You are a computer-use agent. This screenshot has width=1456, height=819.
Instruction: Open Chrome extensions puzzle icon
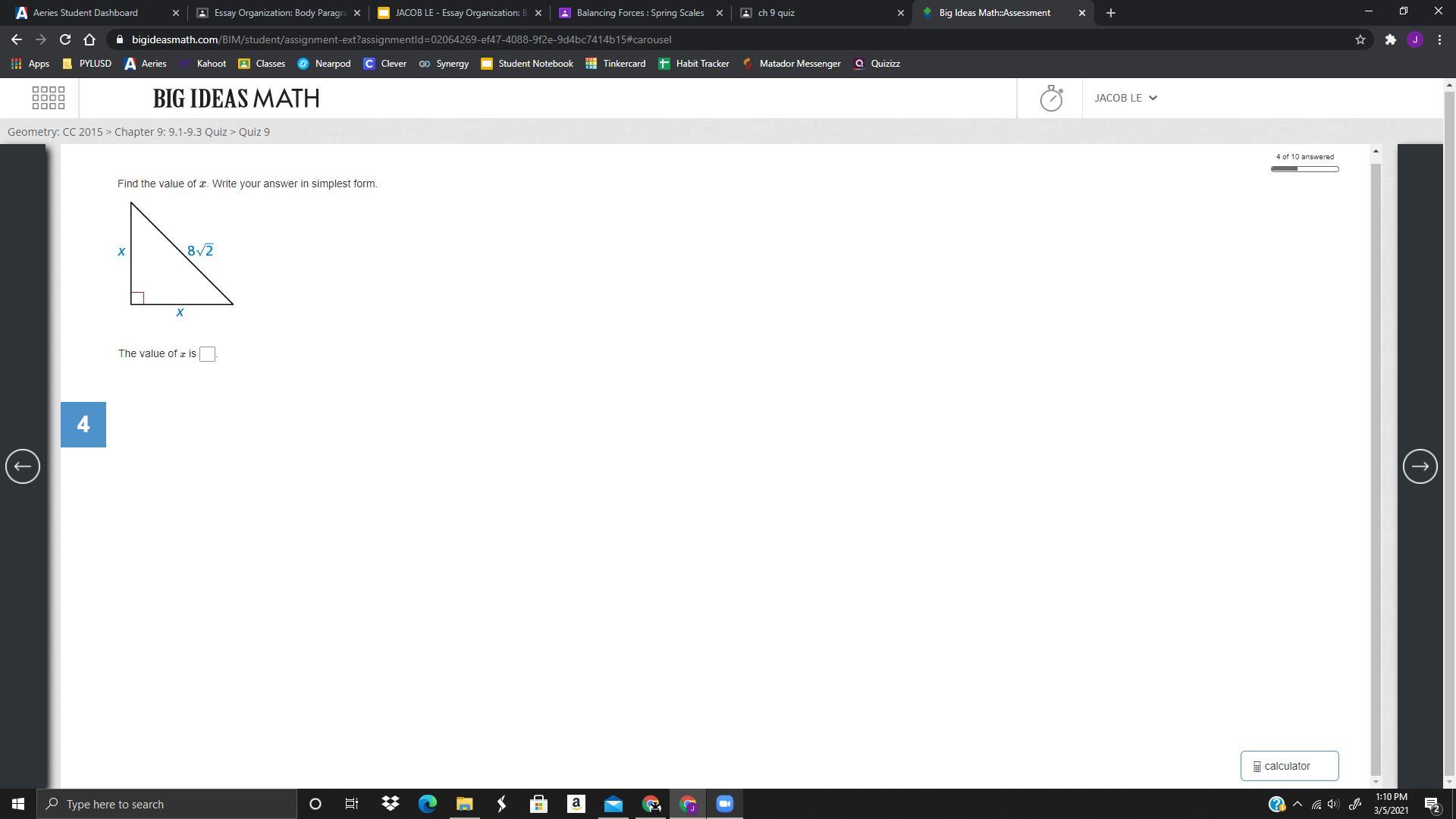[1390, 39]
